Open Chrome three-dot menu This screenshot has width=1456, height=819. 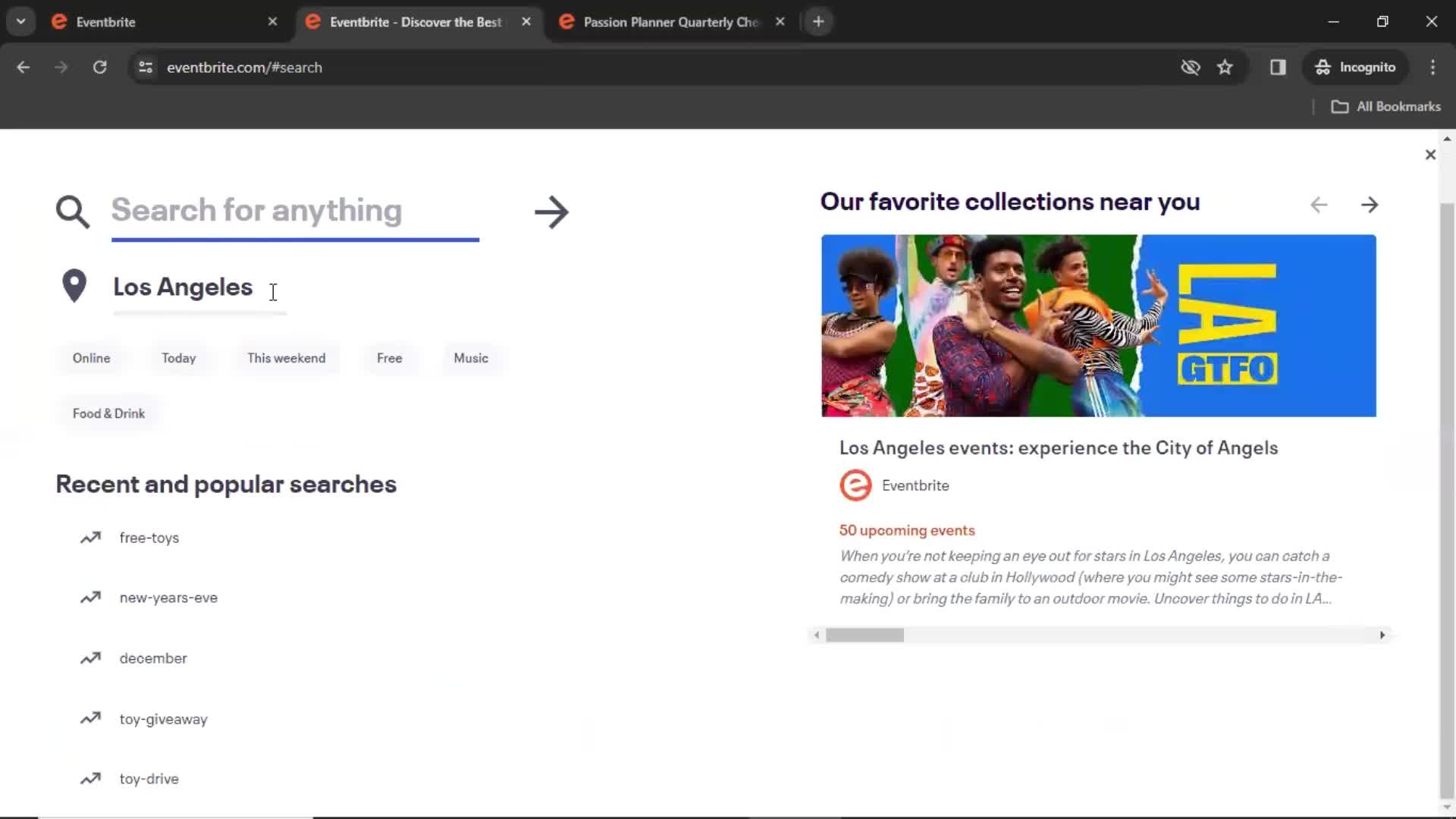click(1432, 67)
